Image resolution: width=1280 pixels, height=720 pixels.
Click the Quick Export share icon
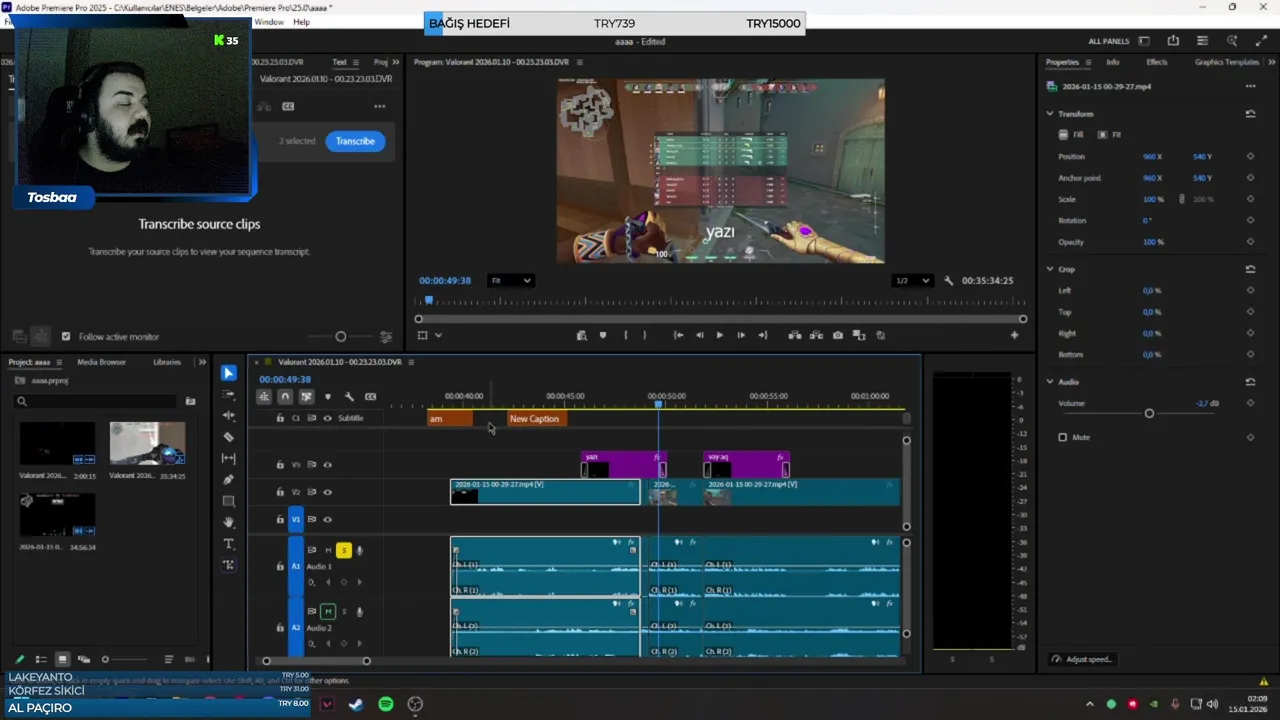coord(1173,41)
